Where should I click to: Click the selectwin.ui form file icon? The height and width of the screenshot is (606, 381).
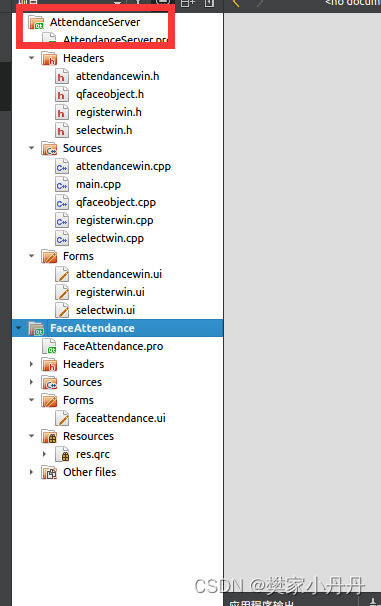tap(61, 310)
